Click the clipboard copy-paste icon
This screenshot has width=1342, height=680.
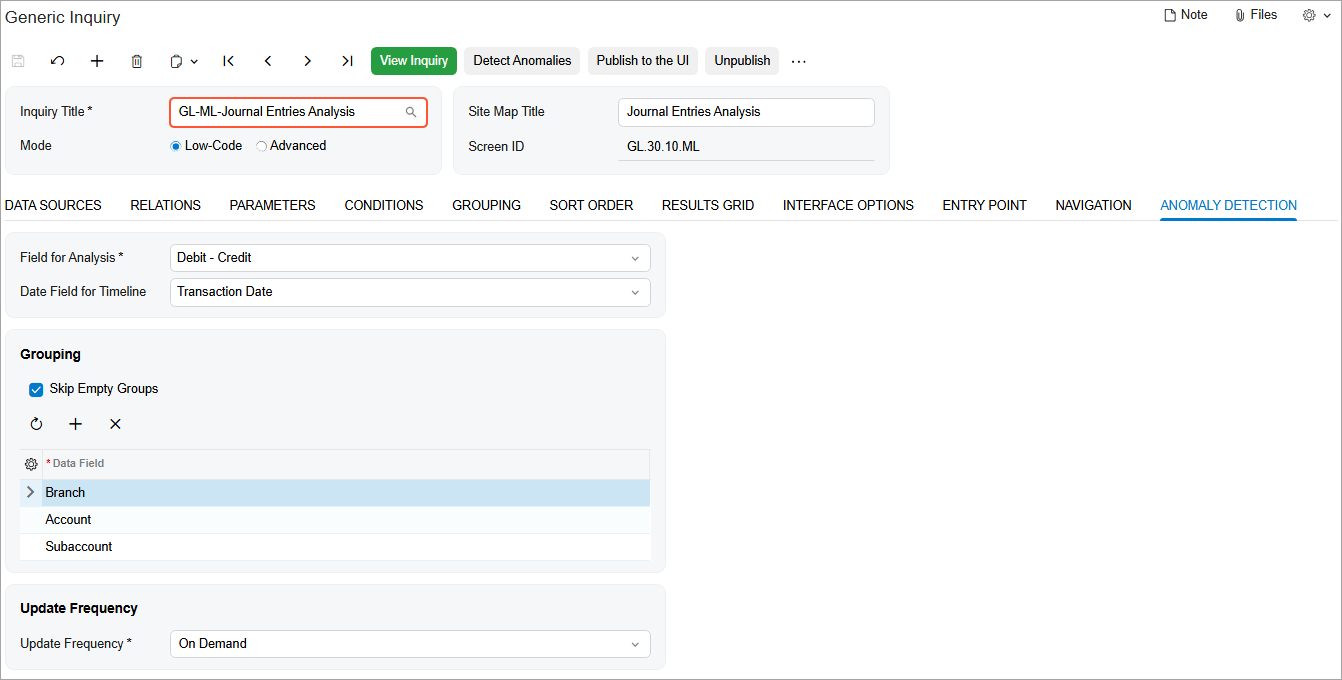tap(177, 61)
